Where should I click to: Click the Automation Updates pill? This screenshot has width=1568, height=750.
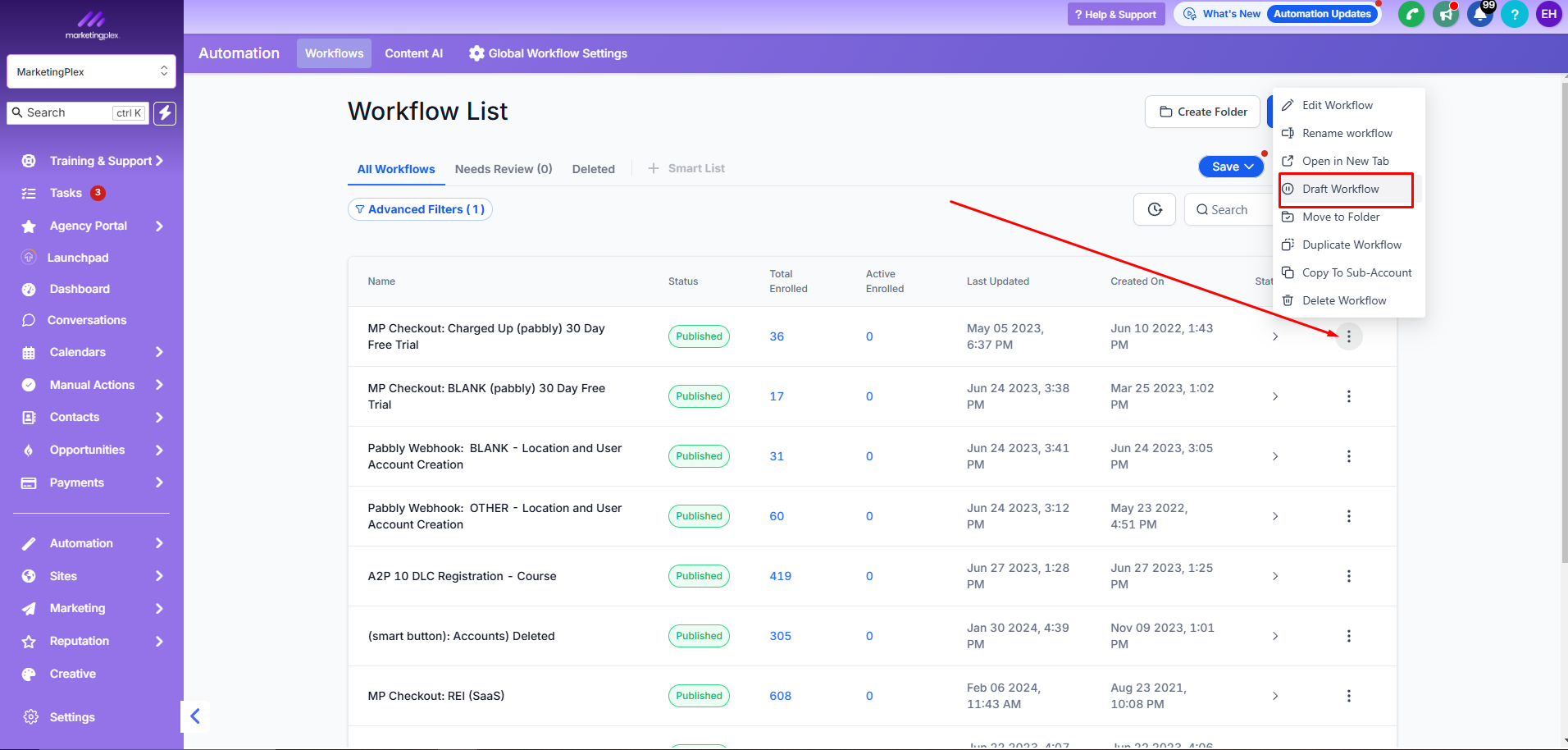tap(1322, 14)
